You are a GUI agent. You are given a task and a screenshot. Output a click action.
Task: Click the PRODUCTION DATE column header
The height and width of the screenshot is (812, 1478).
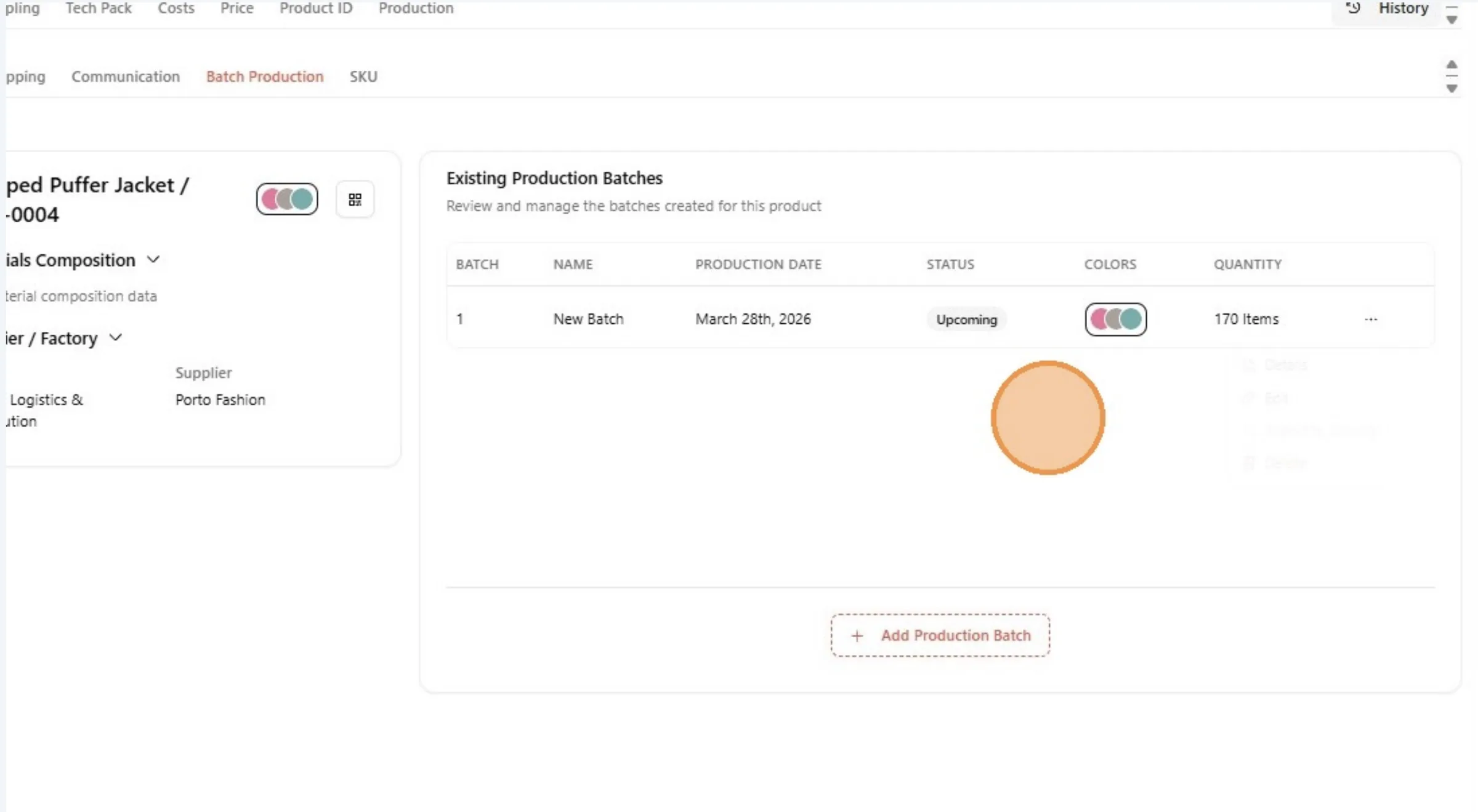tap(758, 264)
